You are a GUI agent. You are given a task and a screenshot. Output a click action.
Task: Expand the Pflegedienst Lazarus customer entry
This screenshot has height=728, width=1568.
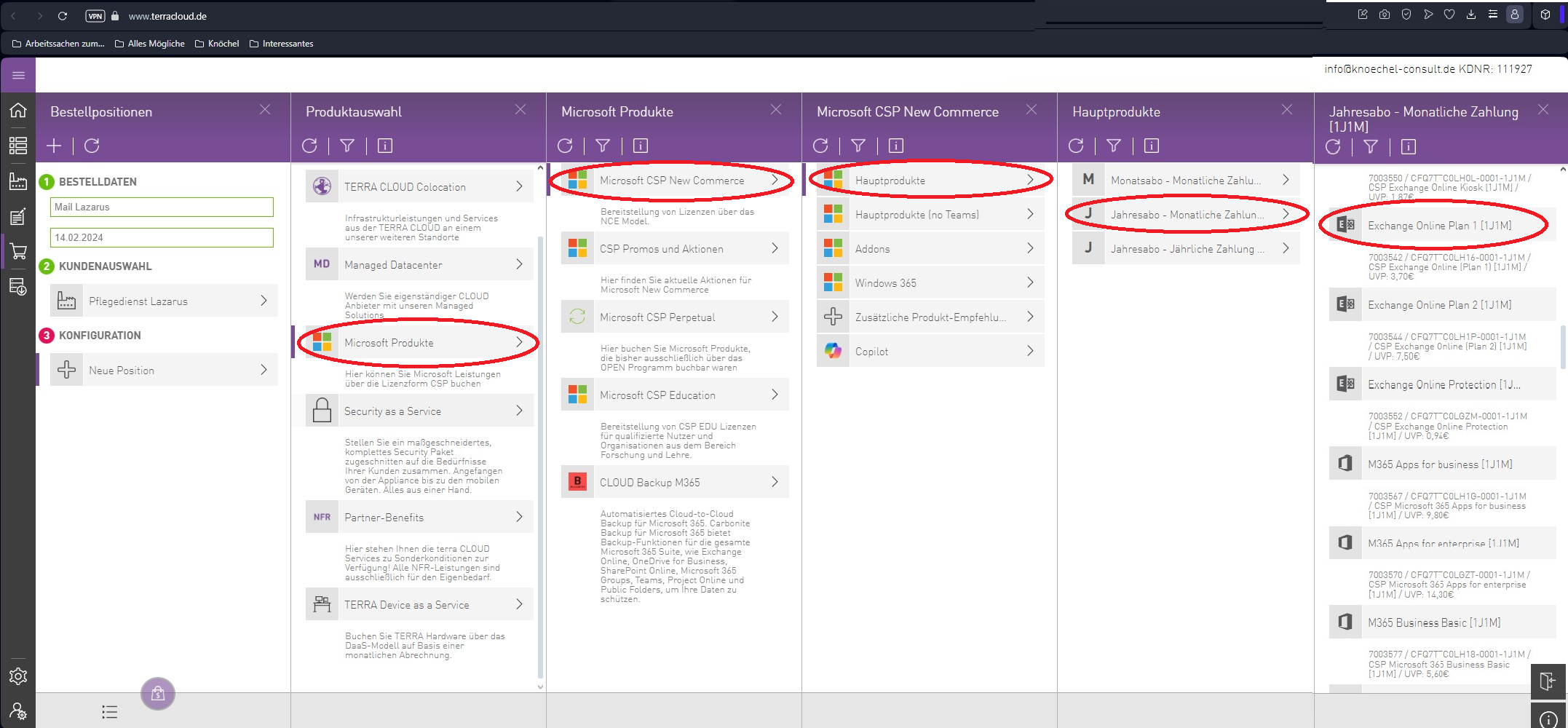click(164, 301)
